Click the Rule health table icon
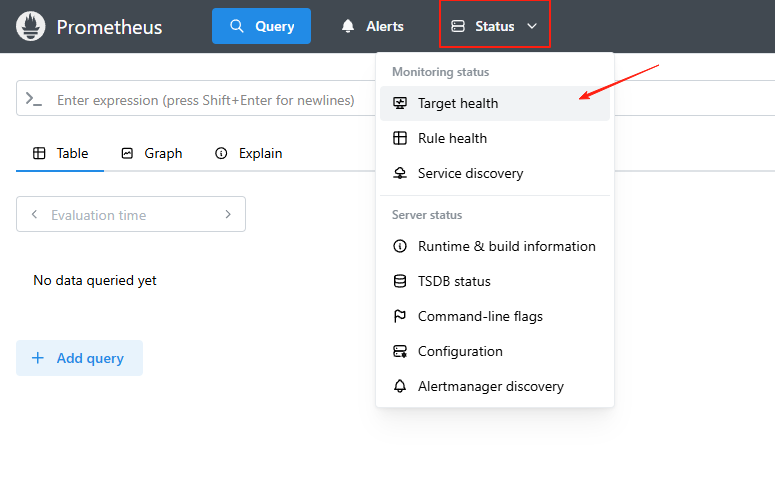This screenshot has height=488, width=775. click(x=400, y=138)
